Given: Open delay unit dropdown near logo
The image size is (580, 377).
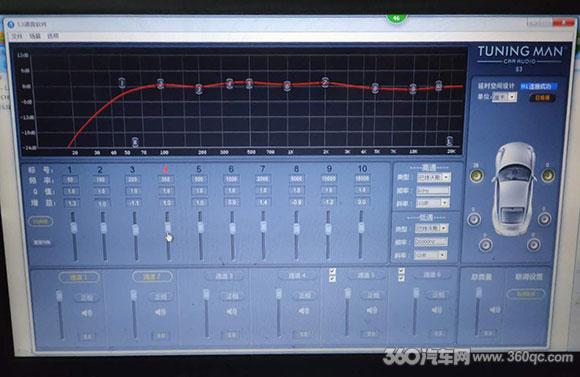Looking at the screenshot, I should (504, 97).
